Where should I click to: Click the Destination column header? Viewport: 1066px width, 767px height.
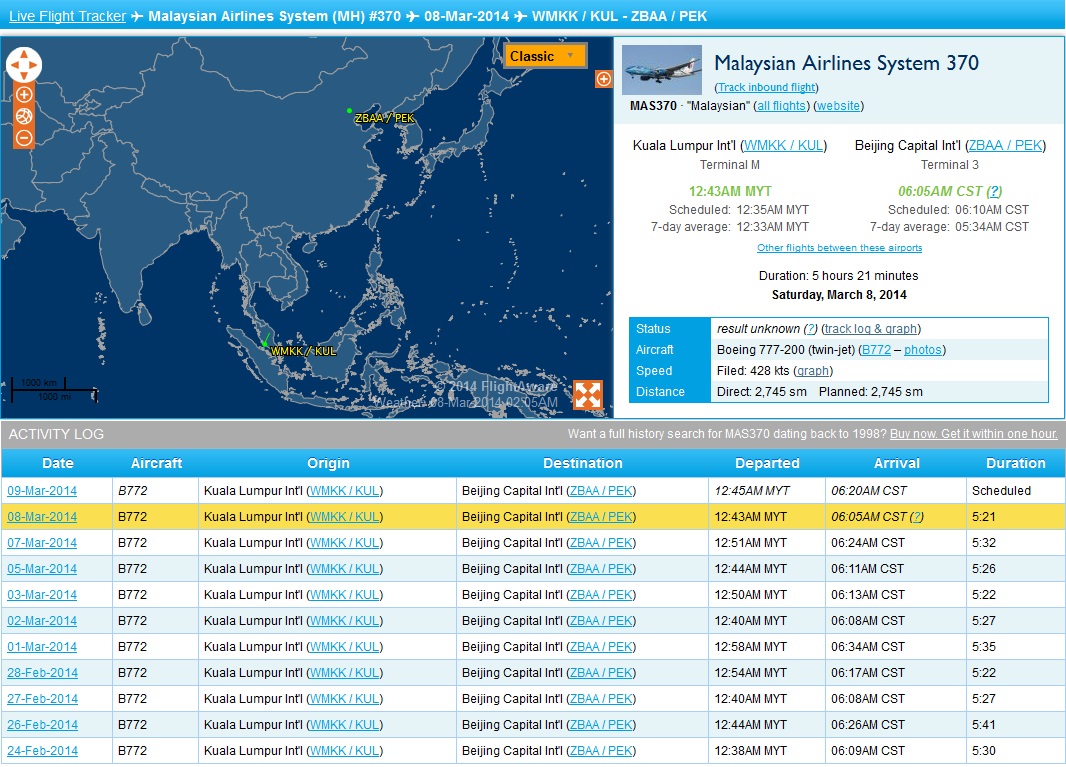[583, 463]
